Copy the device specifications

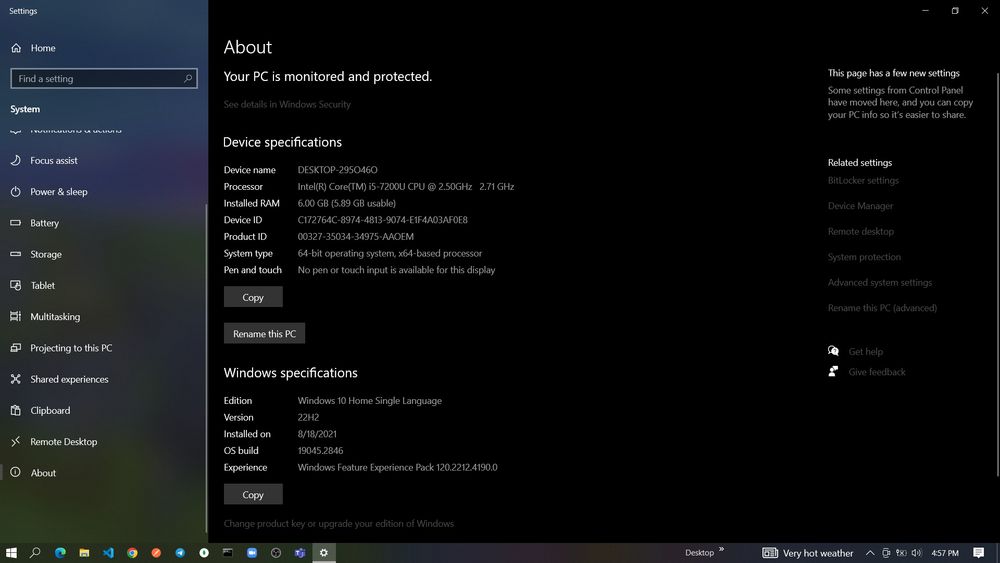coord(253,297)
